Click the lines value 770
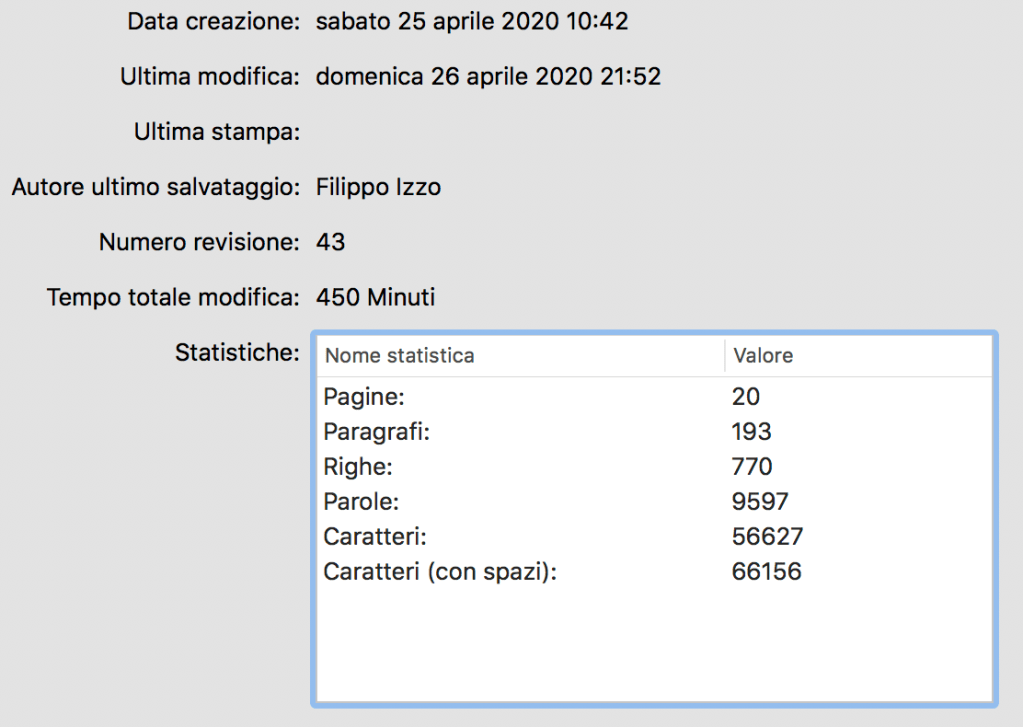 tap(752, 467)
